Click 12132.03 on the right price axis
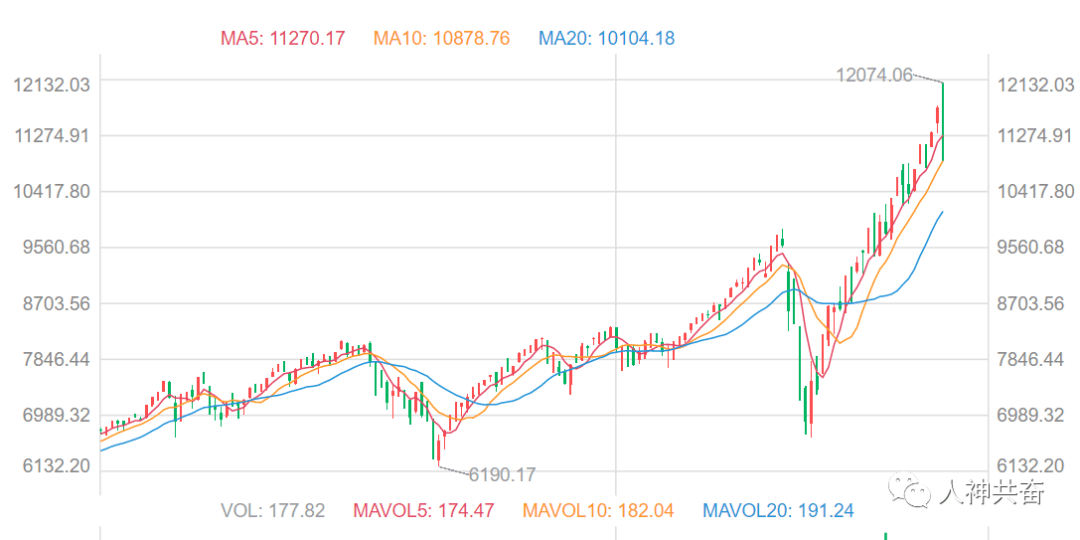The image size is (1080, 540). coord(1037,85)
